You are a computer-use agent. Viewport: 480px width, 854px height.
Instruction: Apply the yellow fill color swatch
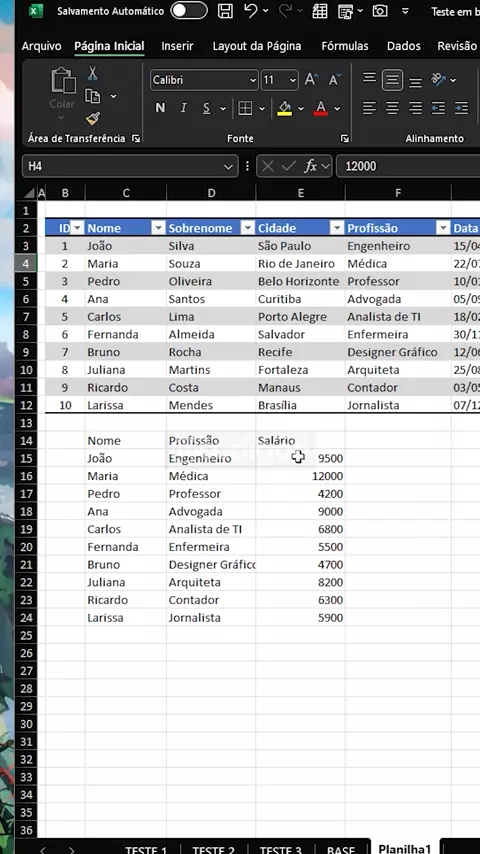tap(284, 108)
